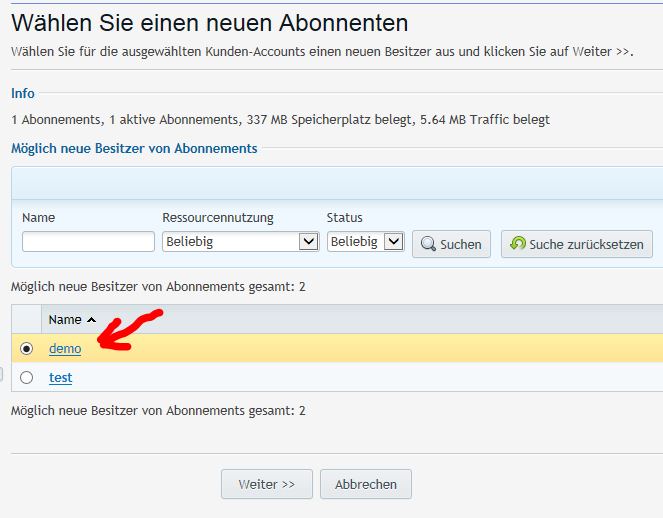
Task: Click the blue header bar of search panel
Action: tap(336, 184)
